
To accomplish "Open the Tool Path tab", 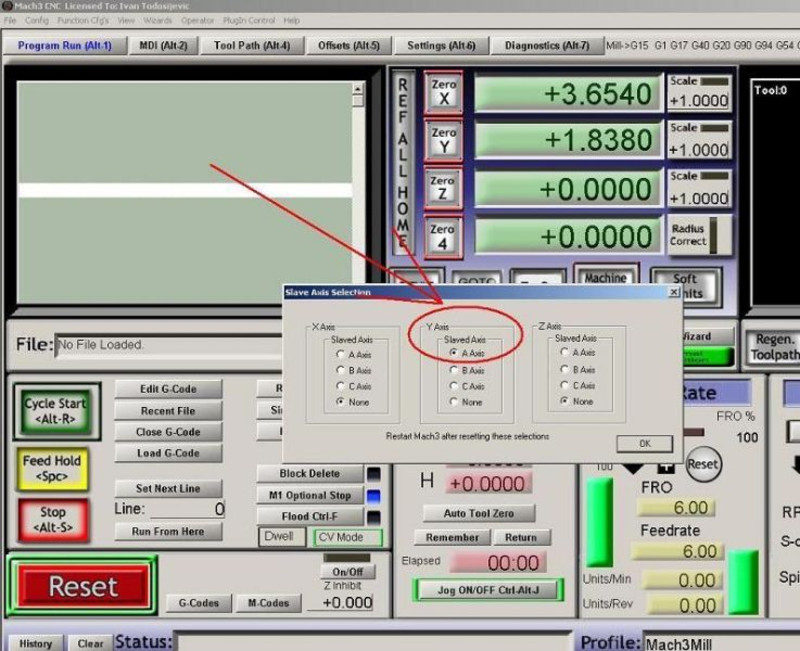I will pyautogui.click(x=251, y=46).
